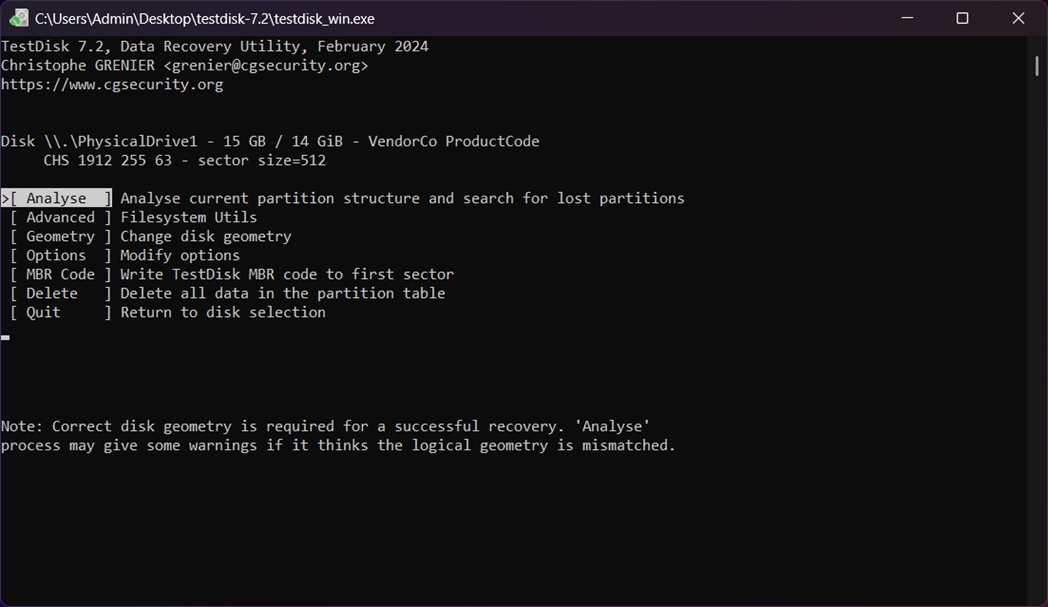Screen dimensions: 1048x607
Task: Click the 'Change disk geometry' description text
Action: click(205, 237)
